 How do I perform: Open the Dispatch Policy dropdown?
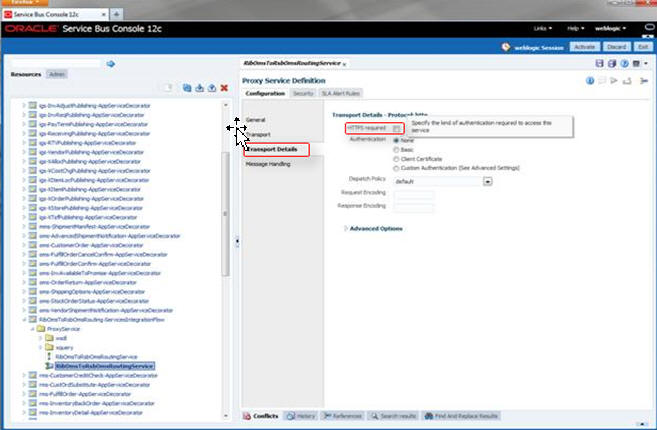tap(488, 181)
